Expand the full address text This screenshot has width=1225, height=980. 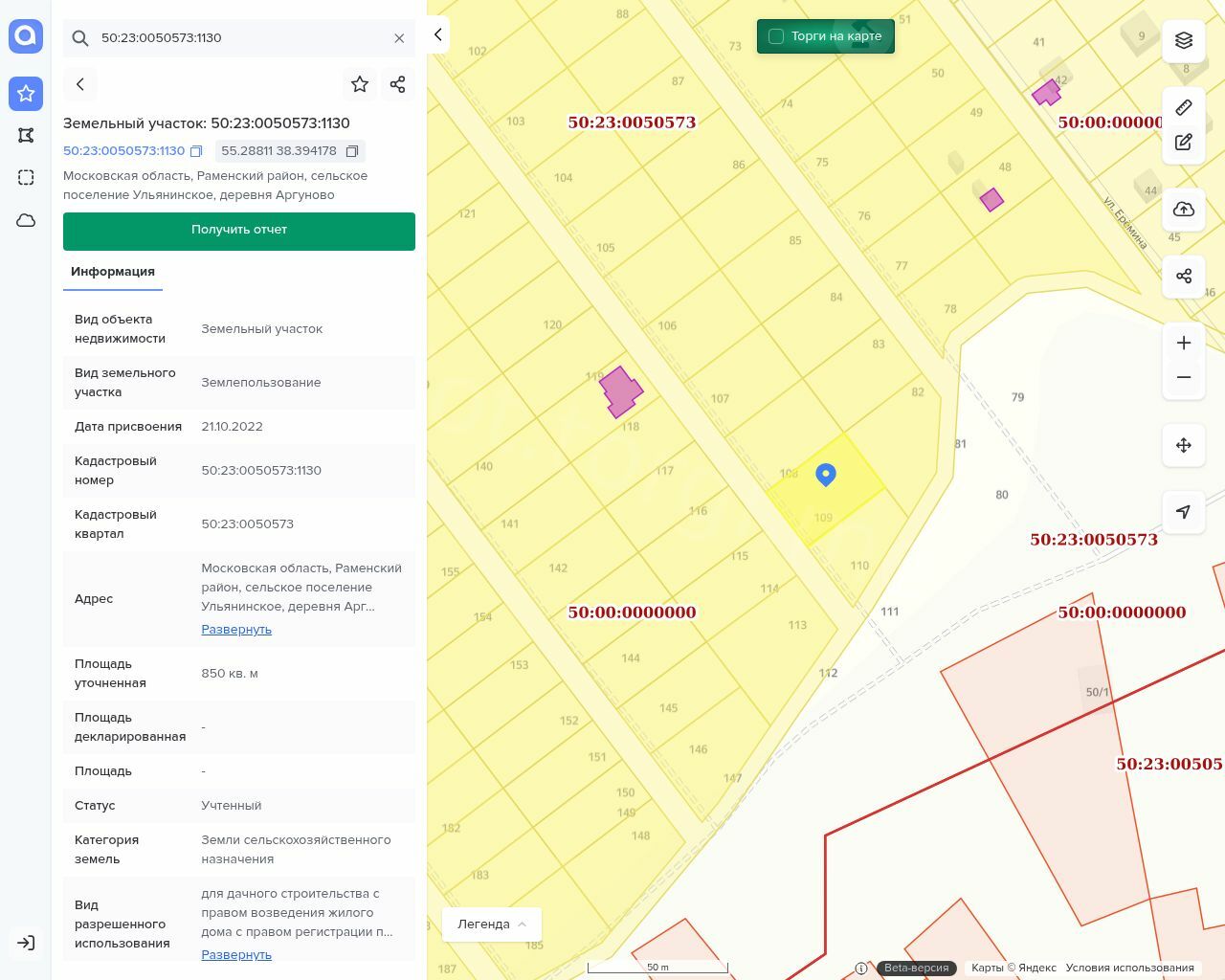coord(236,630)
